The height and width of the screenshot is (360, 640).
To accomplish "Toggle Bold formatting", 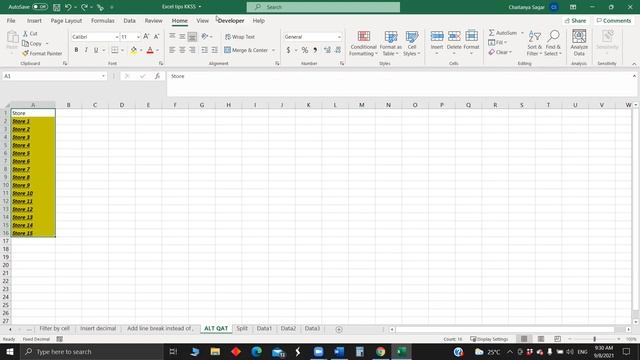I will pos(76,50).
